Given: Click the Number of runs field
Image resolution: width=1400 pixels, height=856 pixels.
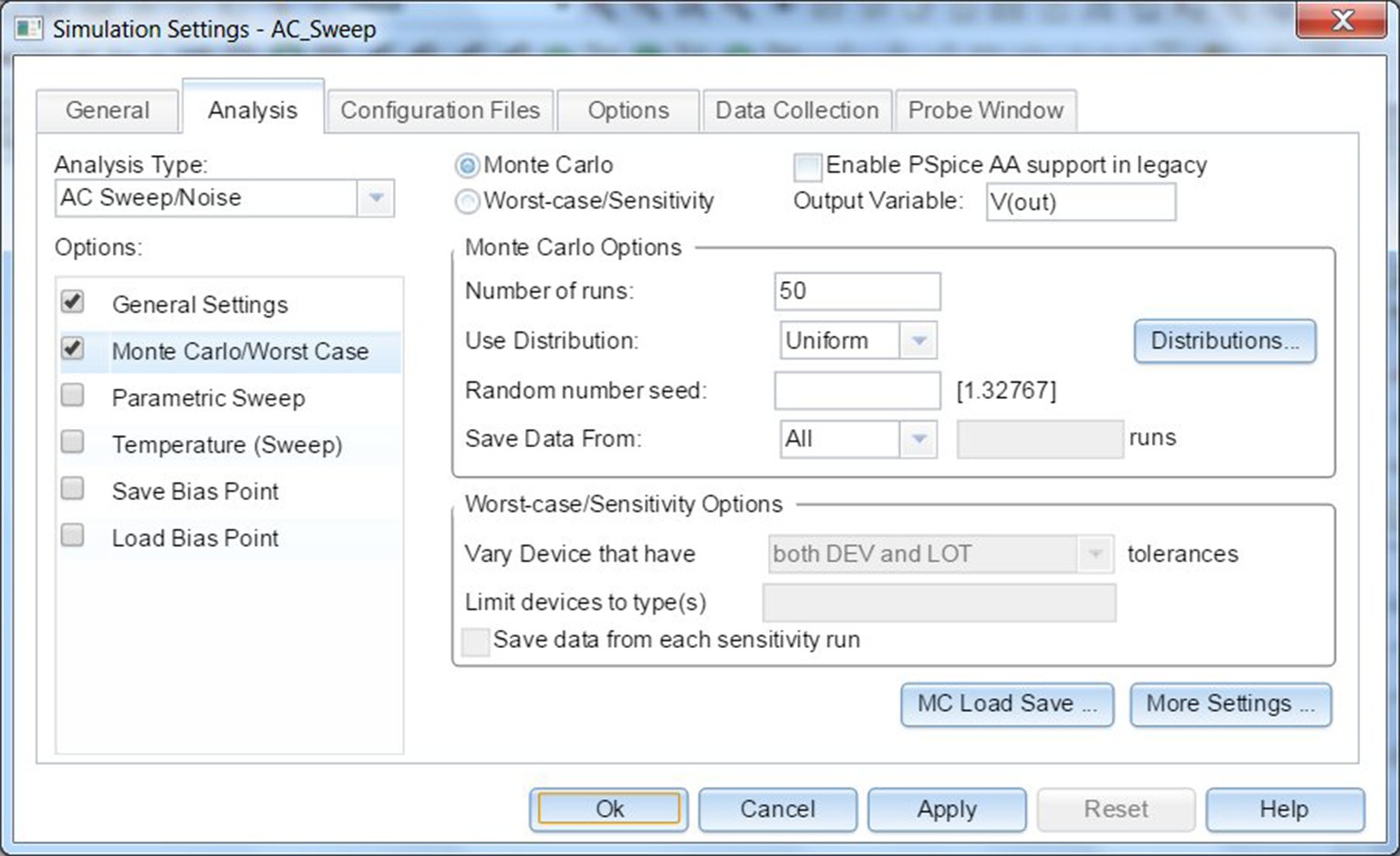Looking at the screenshot, I should pos(856,291).
